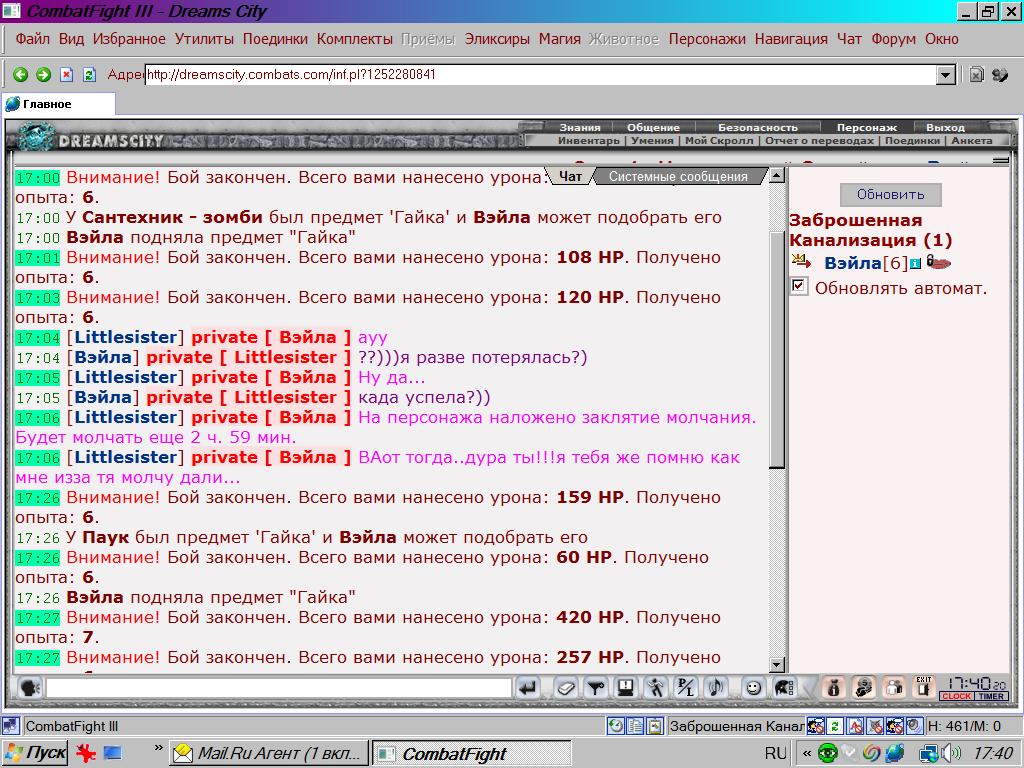Click the page icon right of address bar
Screen dimensions: 1024x768
[976, 75]
